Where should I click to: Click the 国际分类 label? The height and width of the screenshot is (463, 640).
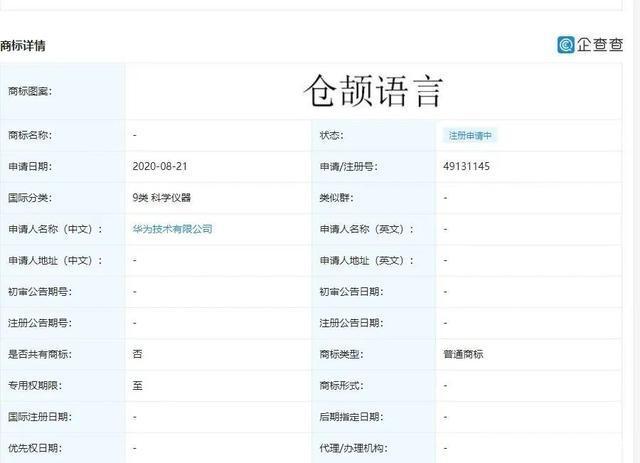[30, 198]
